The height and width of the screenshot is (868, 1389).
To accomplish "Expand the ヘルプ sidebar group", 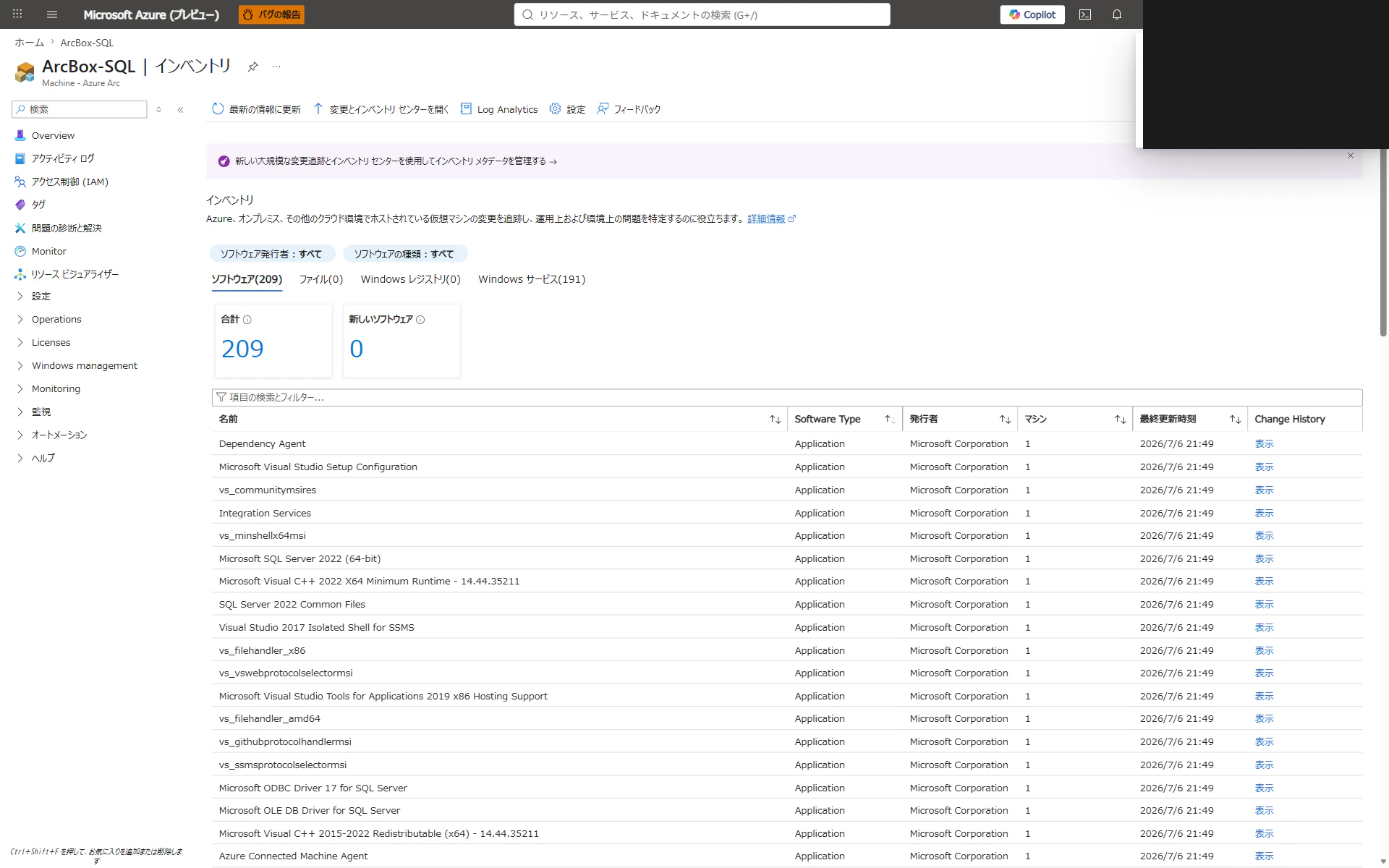I will [x=43, y=458].
